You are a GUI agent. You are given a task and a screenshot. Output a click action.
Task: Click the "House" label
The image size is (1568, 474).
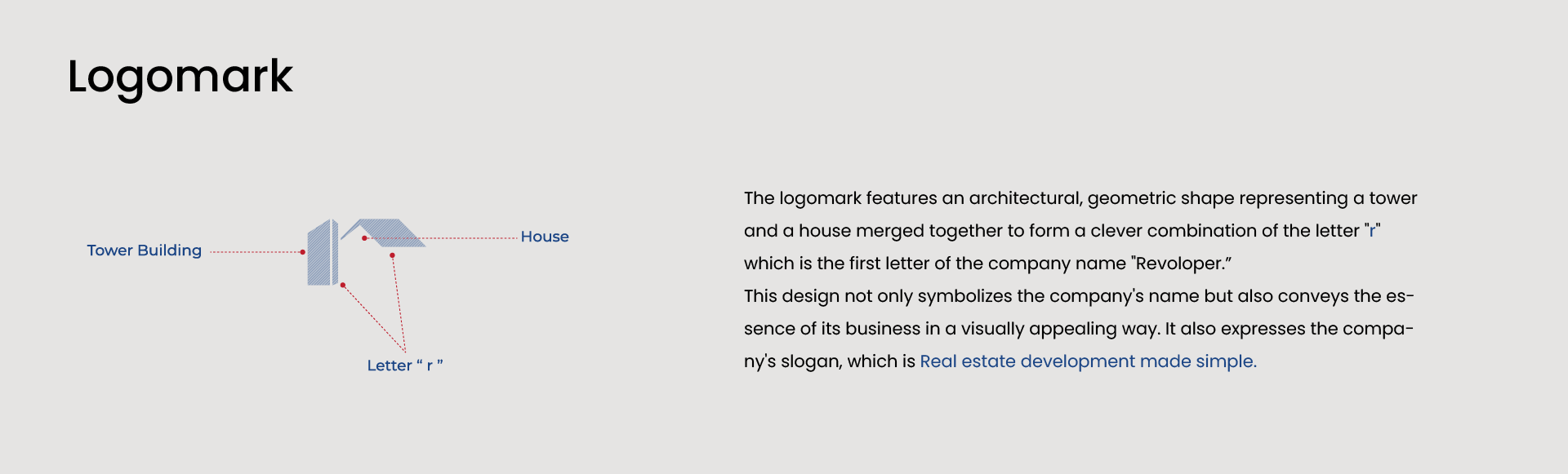click(x=545, y=237)
